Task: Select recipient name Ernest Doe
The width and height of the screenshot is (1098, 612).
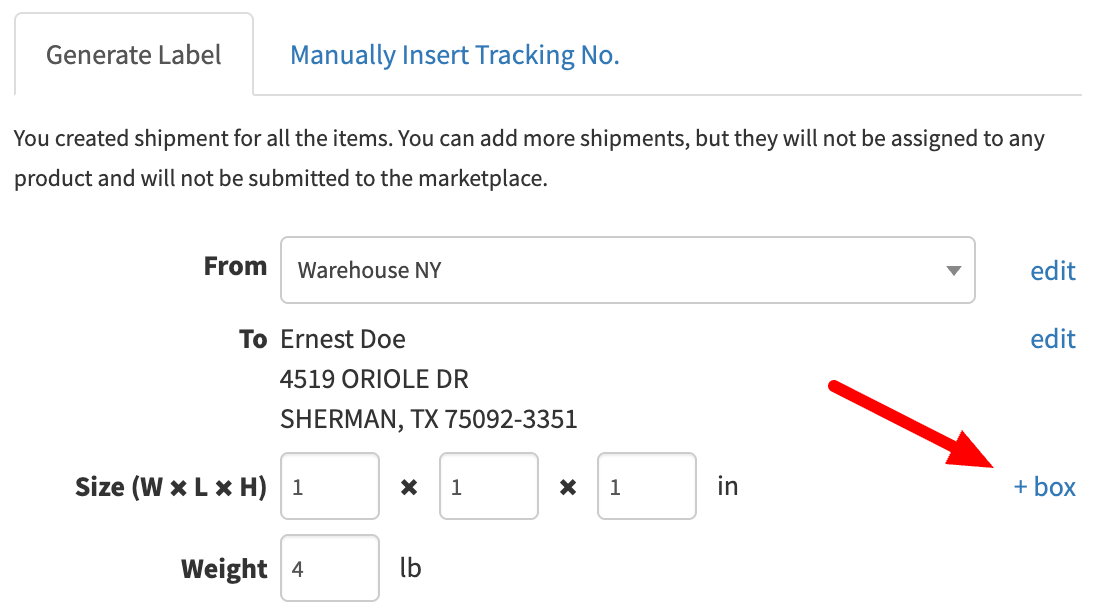Action: click(343, 339)
